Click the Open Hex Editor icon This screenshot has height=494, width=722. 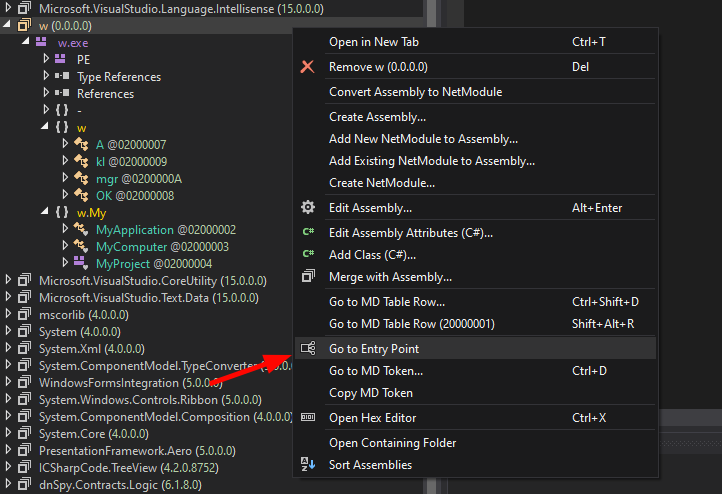(308, 417)
